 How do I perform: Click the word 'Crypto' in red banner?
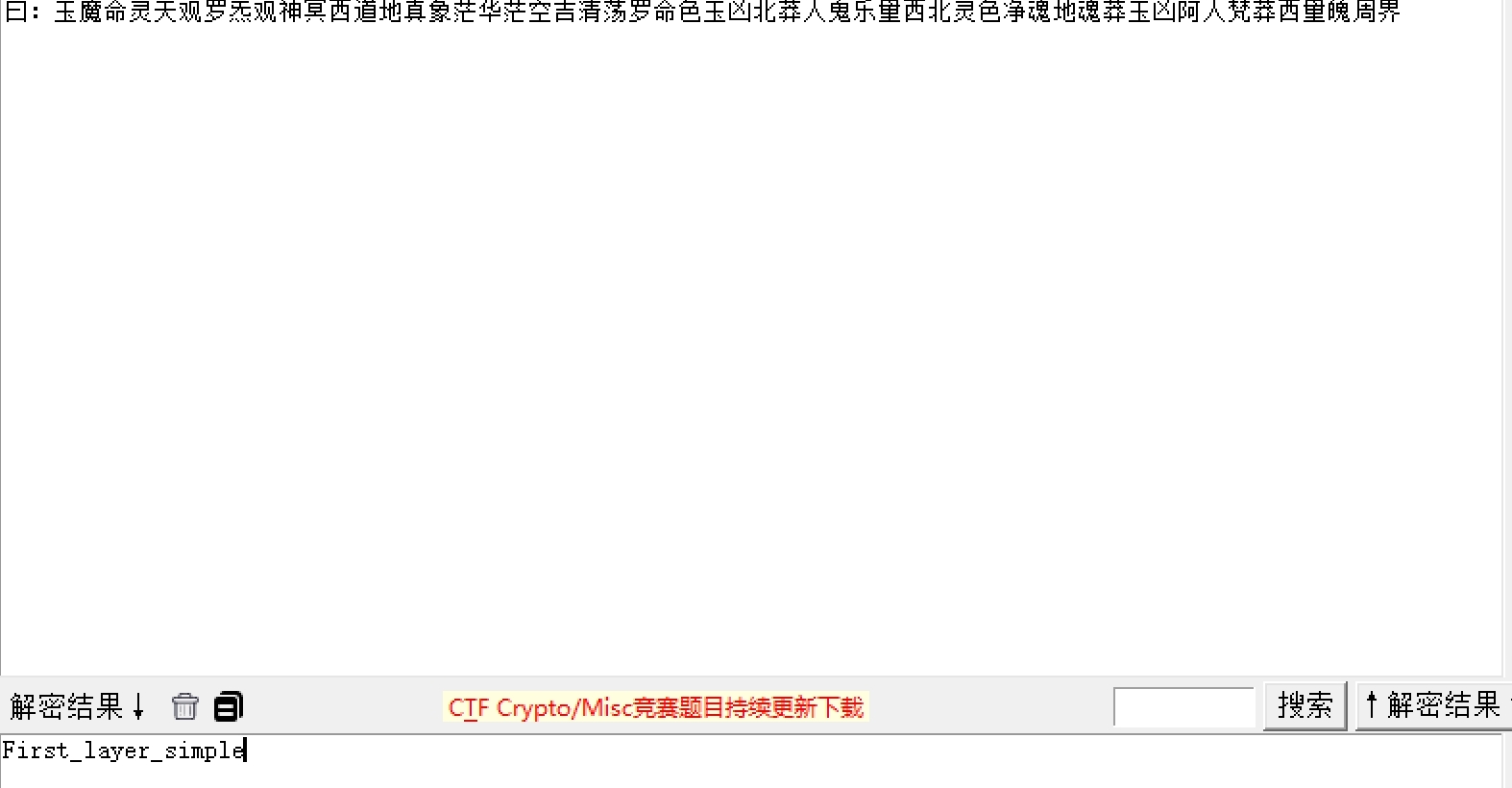[533, 708]
